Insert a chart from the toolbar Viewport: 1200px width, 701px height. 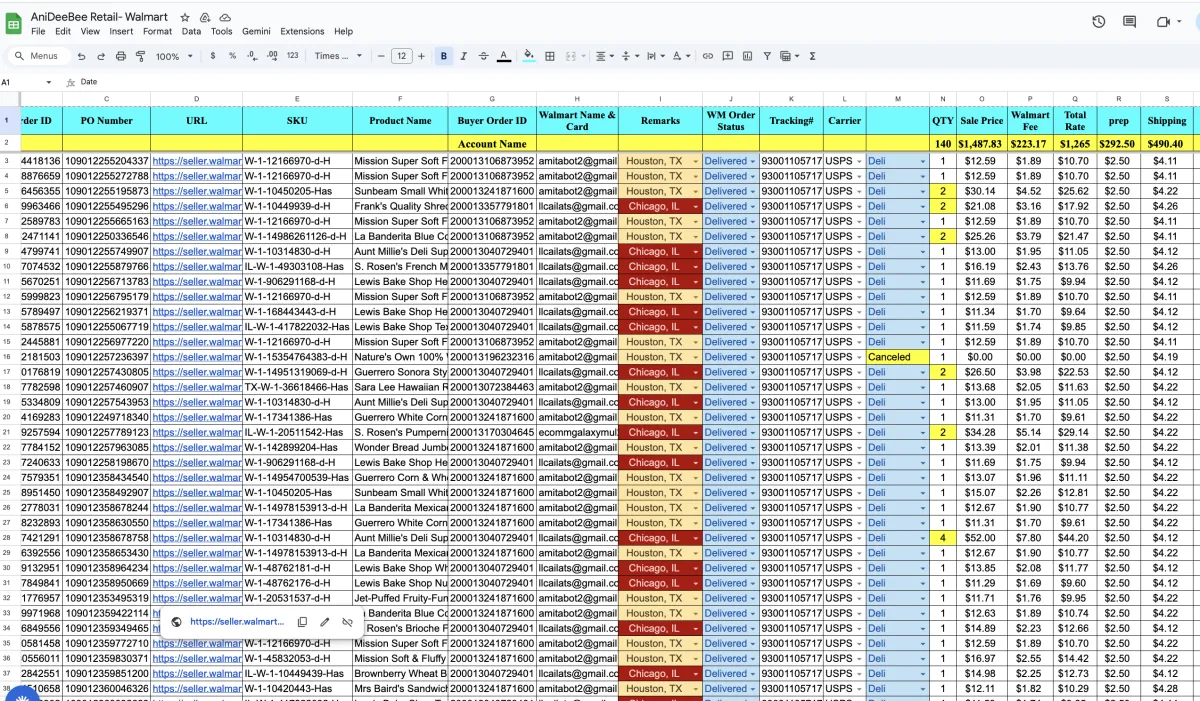(x=747, y=56)
